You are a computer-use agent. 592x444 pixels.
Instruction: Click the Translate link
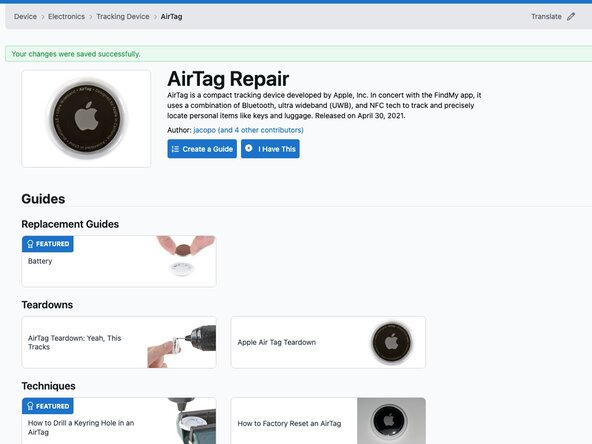coord(546,17)
